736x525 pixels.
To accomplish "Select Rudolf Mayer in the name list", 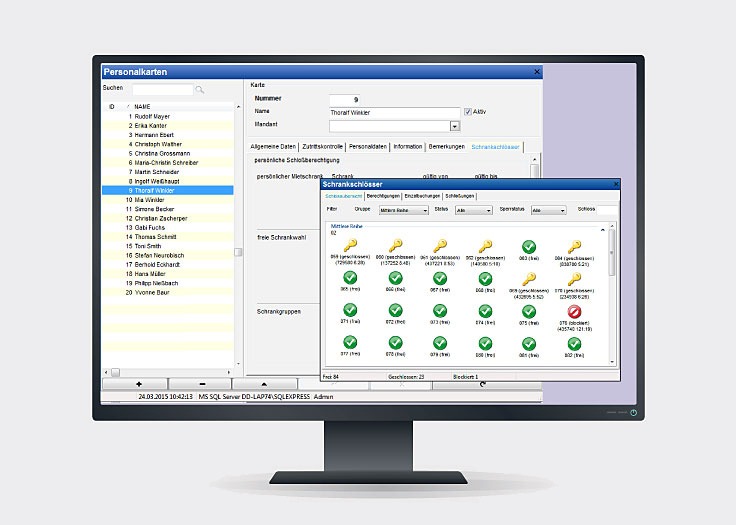I will pyautogui.click(x=154, y=116).
